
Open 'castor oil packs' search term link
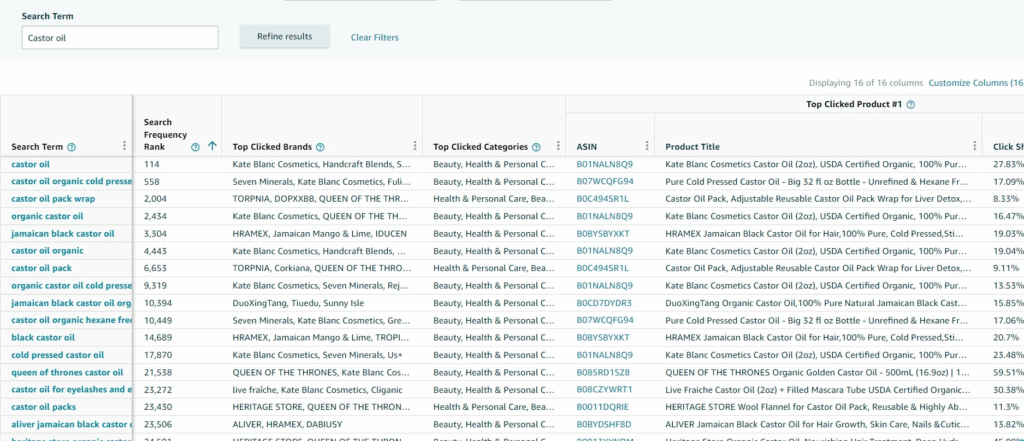(x=44, y=407)
